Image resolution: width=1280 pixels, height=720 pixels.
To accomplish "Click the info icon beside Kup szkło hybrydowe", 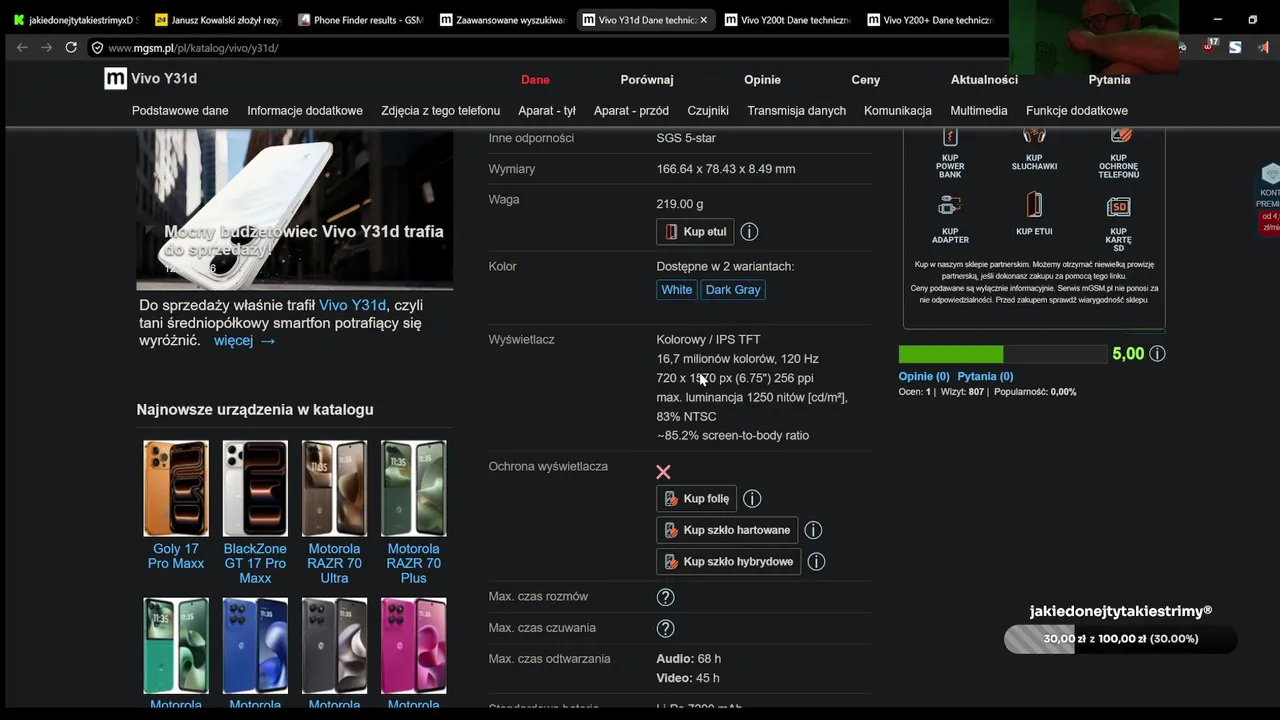I will point(816,562).
